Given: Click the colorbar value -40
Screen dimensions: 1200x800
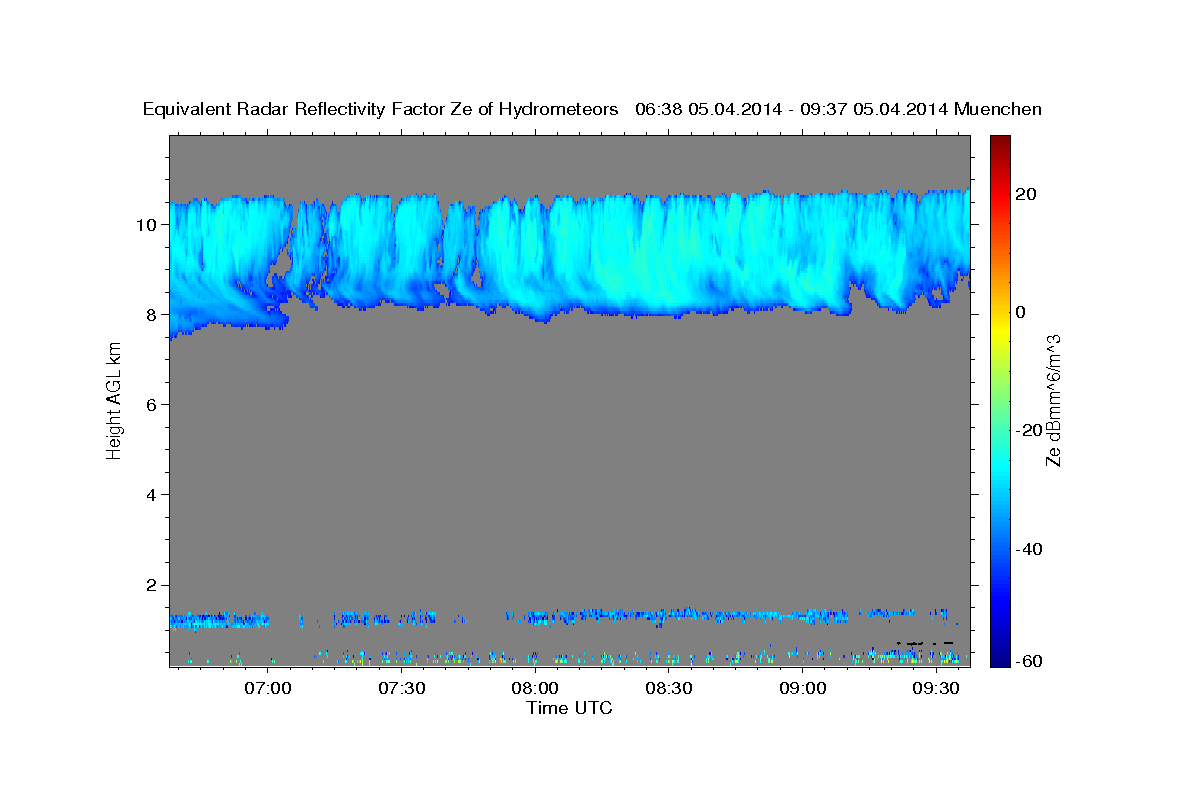Looking at the screenshot, I should click(1029, 549).
